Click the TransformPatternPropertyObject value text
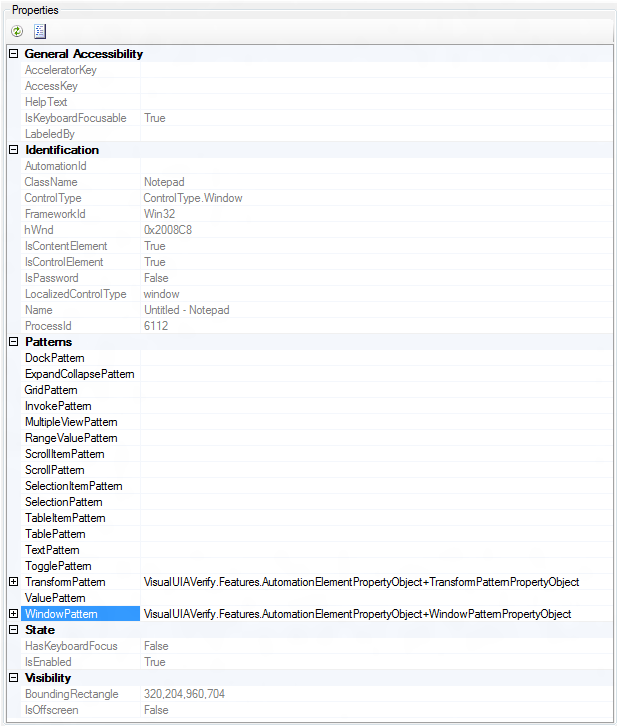617x726 pixels. (361, 582)
